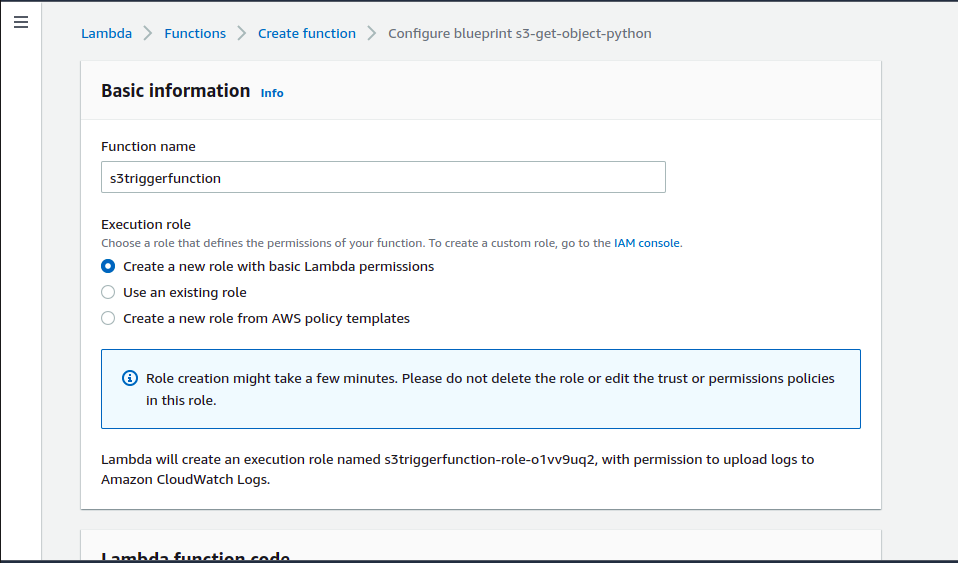Click the Function name text field
Screen dimensions: 958x563
pos(383,177)
